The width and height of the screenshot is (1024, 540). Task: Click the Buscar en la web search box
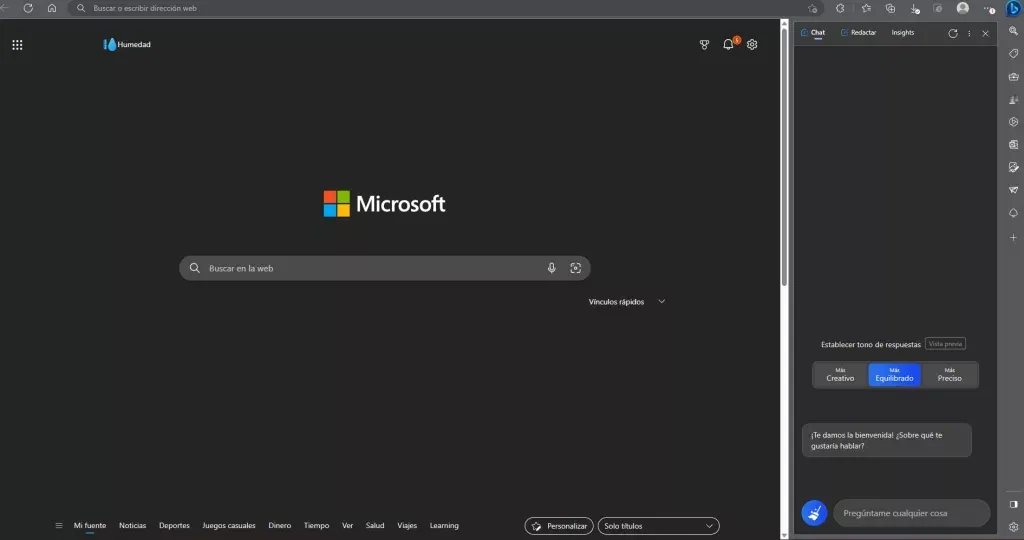coord(385,268)
